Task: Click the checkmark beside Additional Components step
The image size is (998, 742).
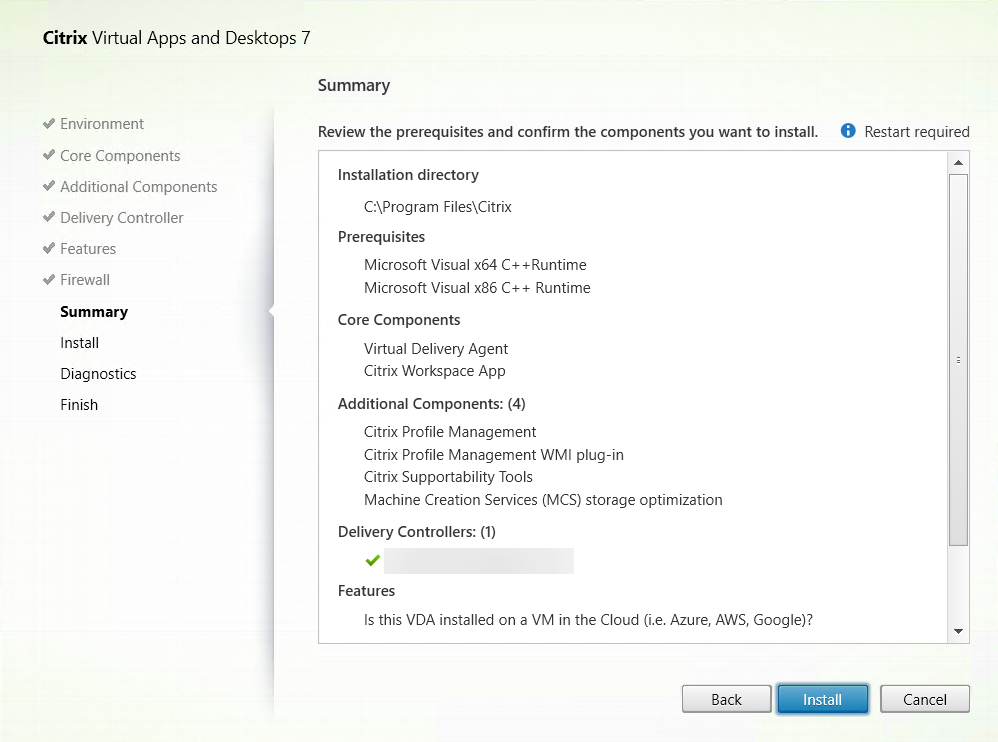Action: tap(49, 186)
